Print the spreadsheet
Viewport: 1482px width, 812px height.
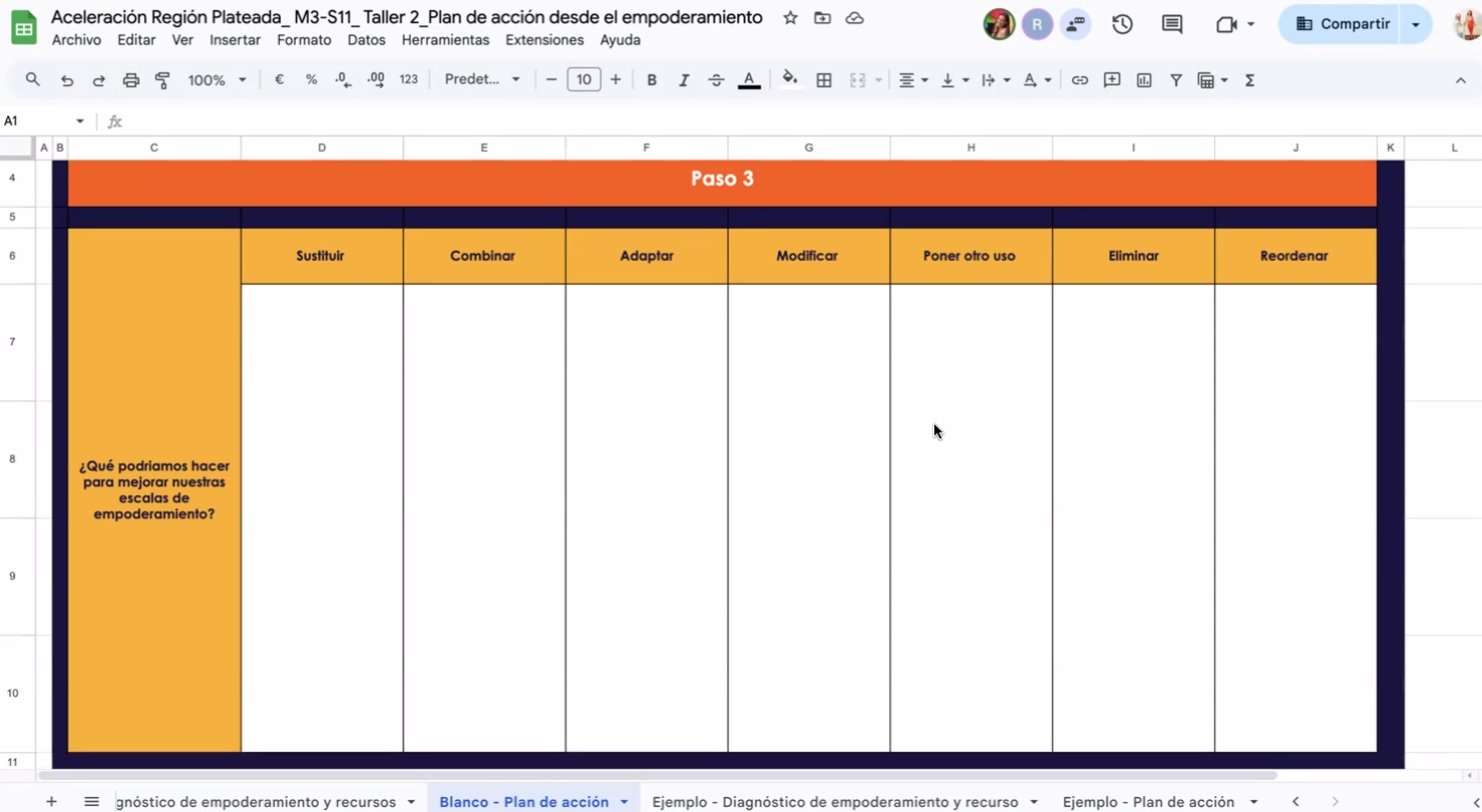coord(131,80)
